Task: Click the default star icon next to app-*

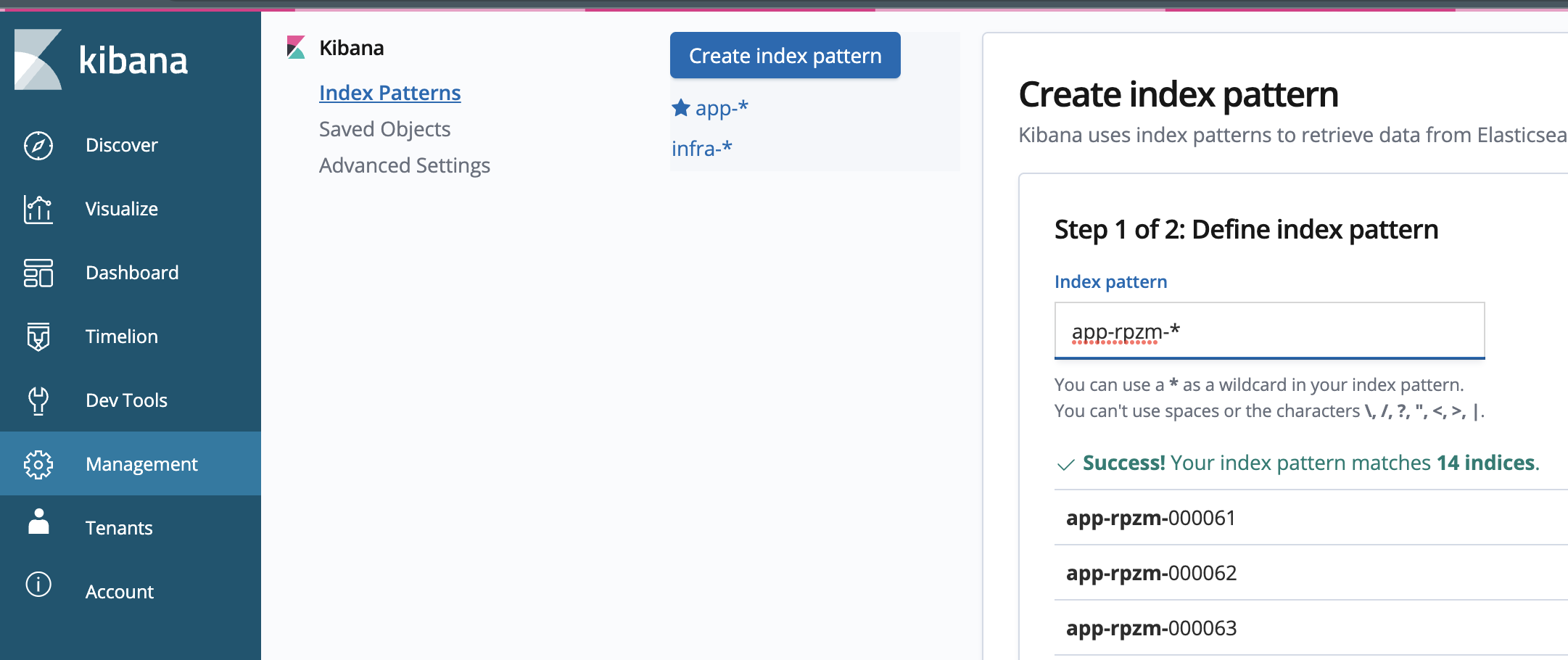Action: pyautogui.click(x=681, y=108)
